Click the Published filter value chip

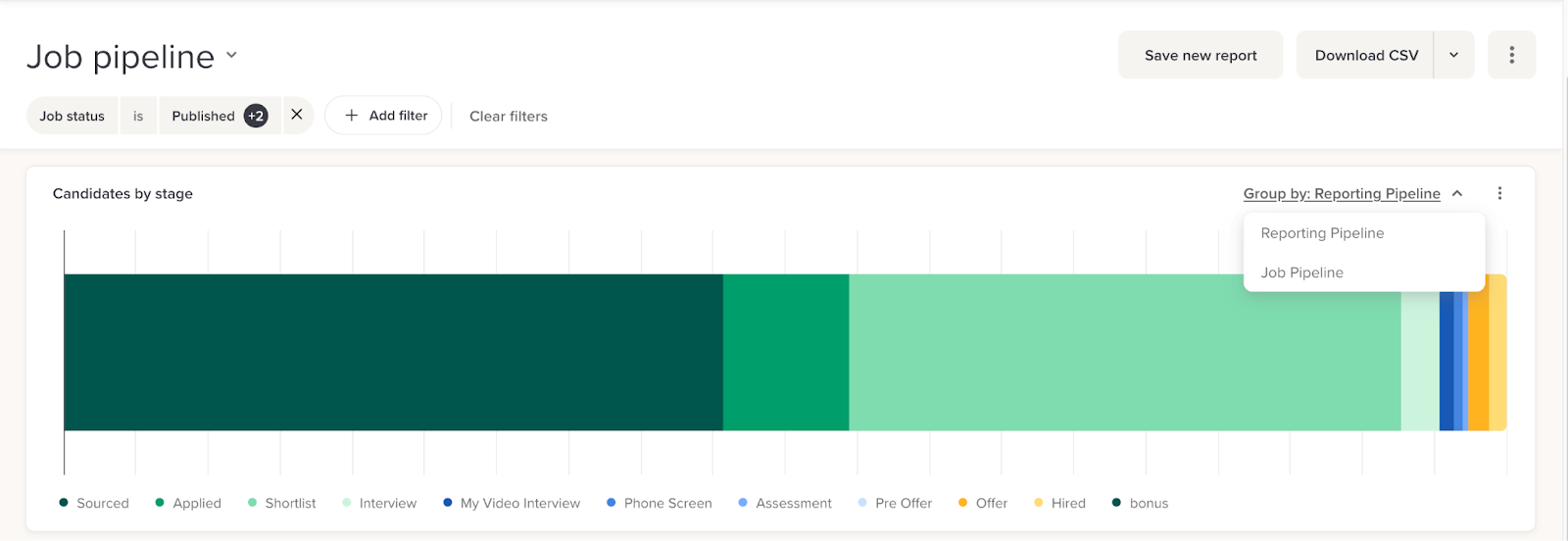[204, 116]
